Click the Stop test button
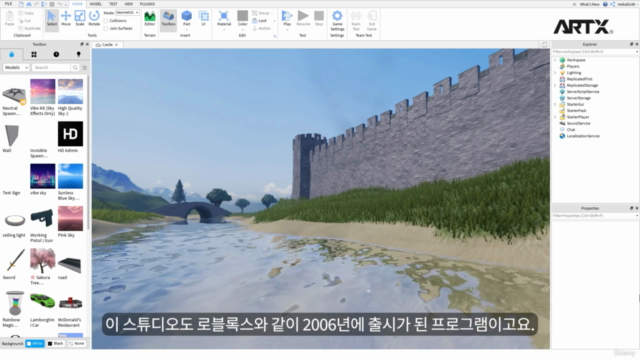Screen dimensions: 640x360 319,19
